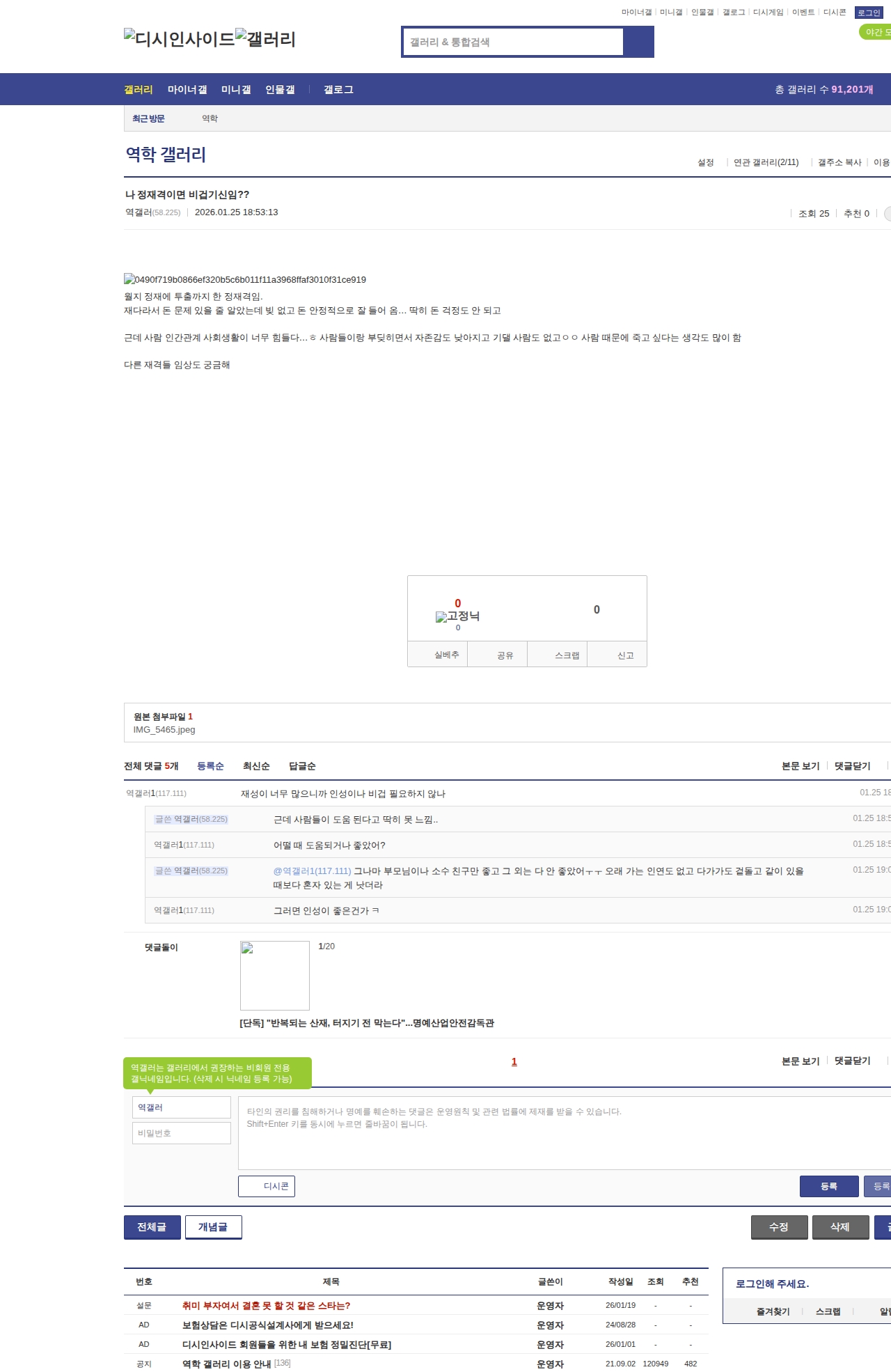Open the 역학 갤러리 title heading

(x=166, y=155)
